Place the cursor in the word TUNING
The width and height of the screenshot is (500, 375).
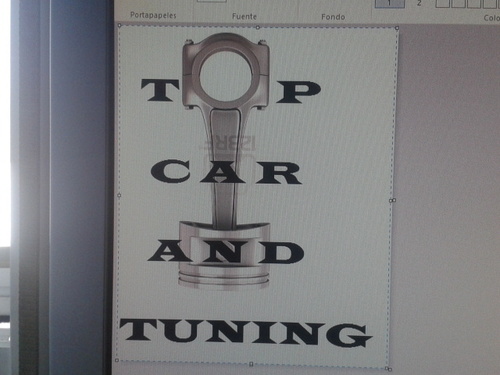[x=246, y=332]
